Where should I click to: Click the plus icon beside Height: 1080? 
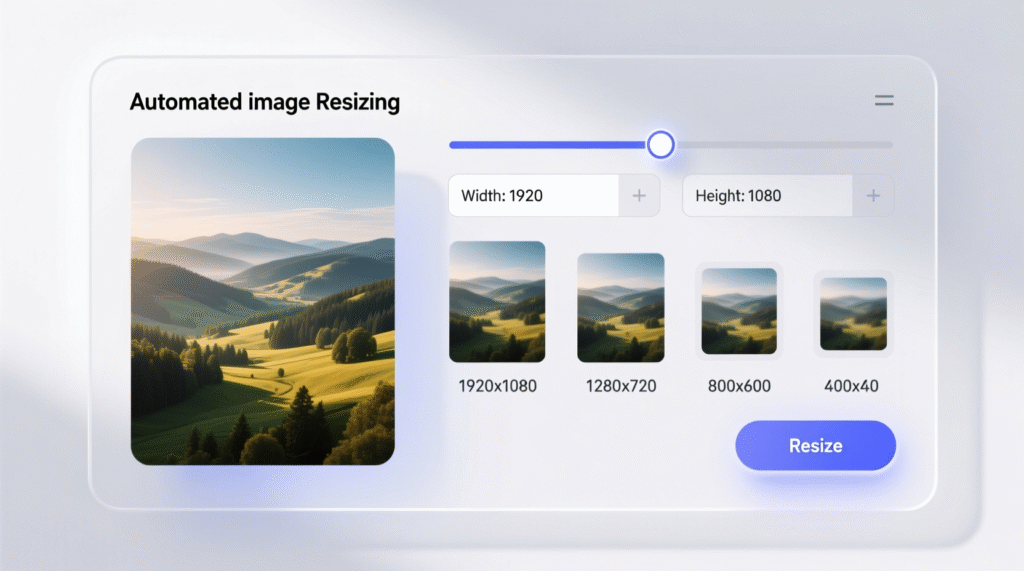(873, 195)
